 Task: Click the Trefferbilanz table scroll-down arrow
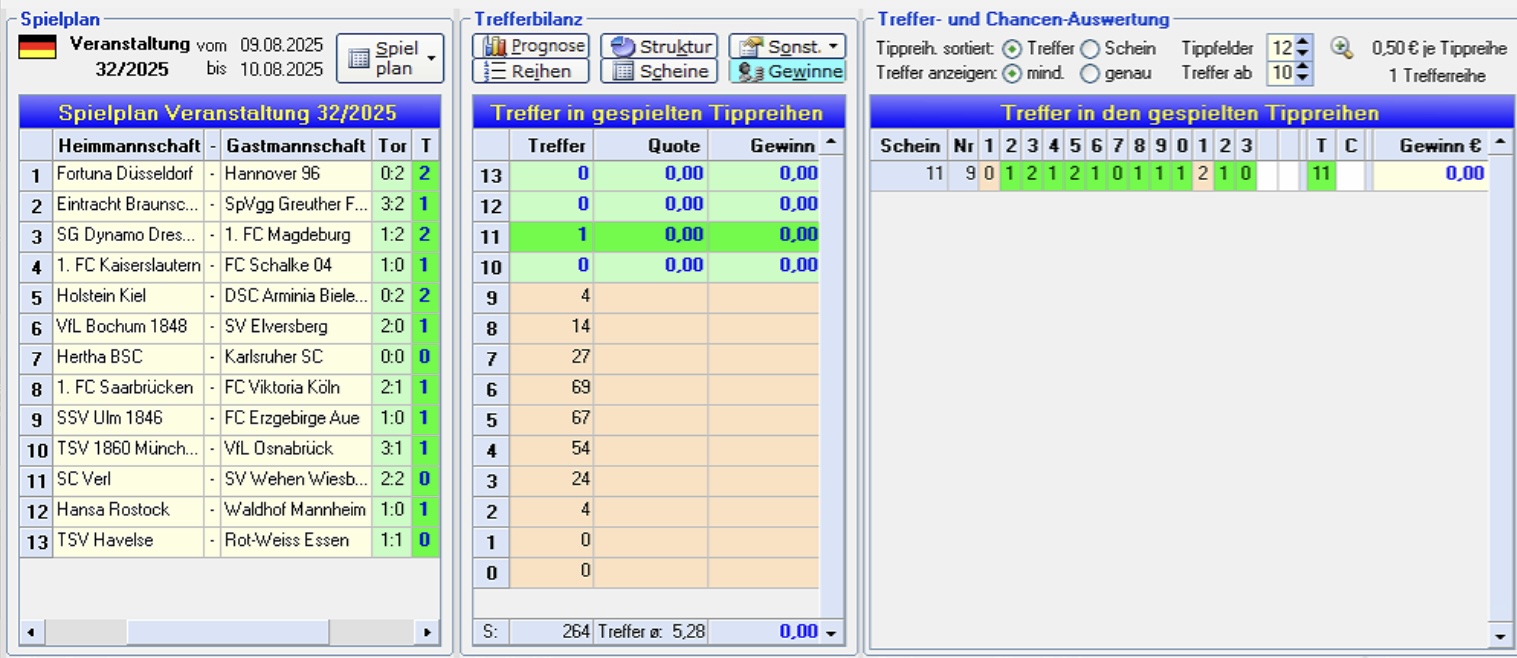(832, 632)
